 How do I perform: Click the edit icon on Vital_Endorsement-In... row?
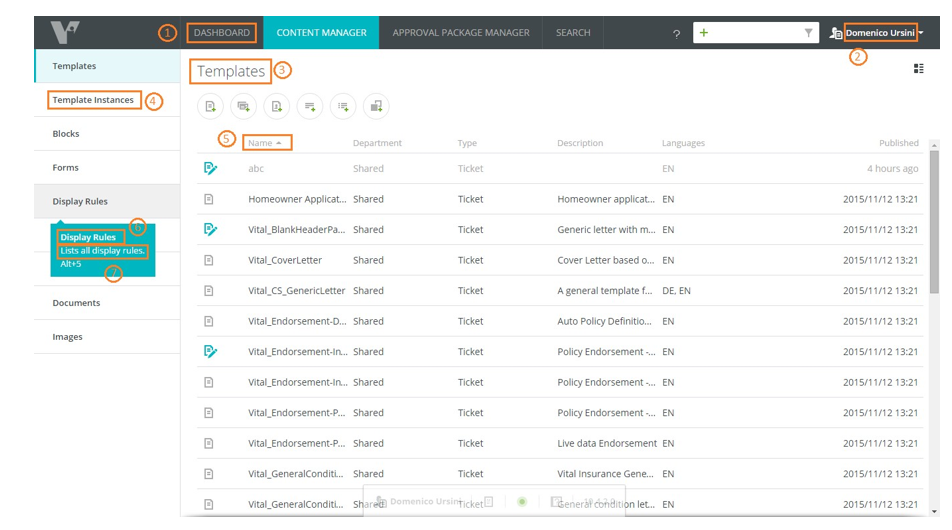pyautogui.click(x=210, y=352)
